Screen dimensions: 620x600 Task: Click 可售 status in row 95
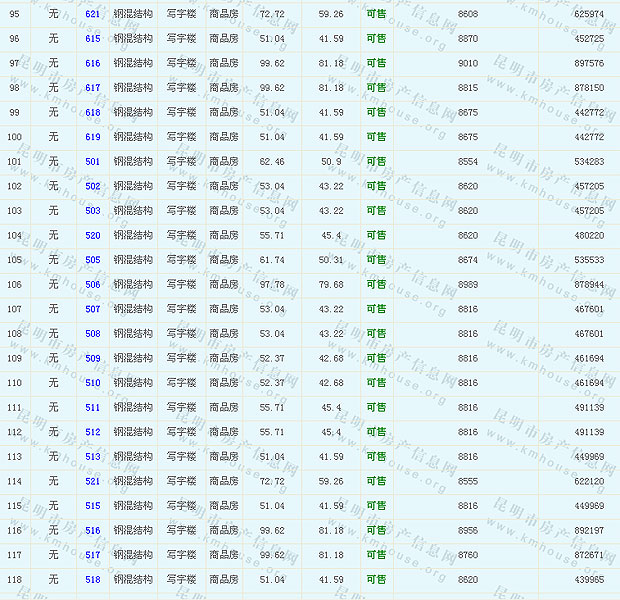pyautogui.click(x=376, y=14)
